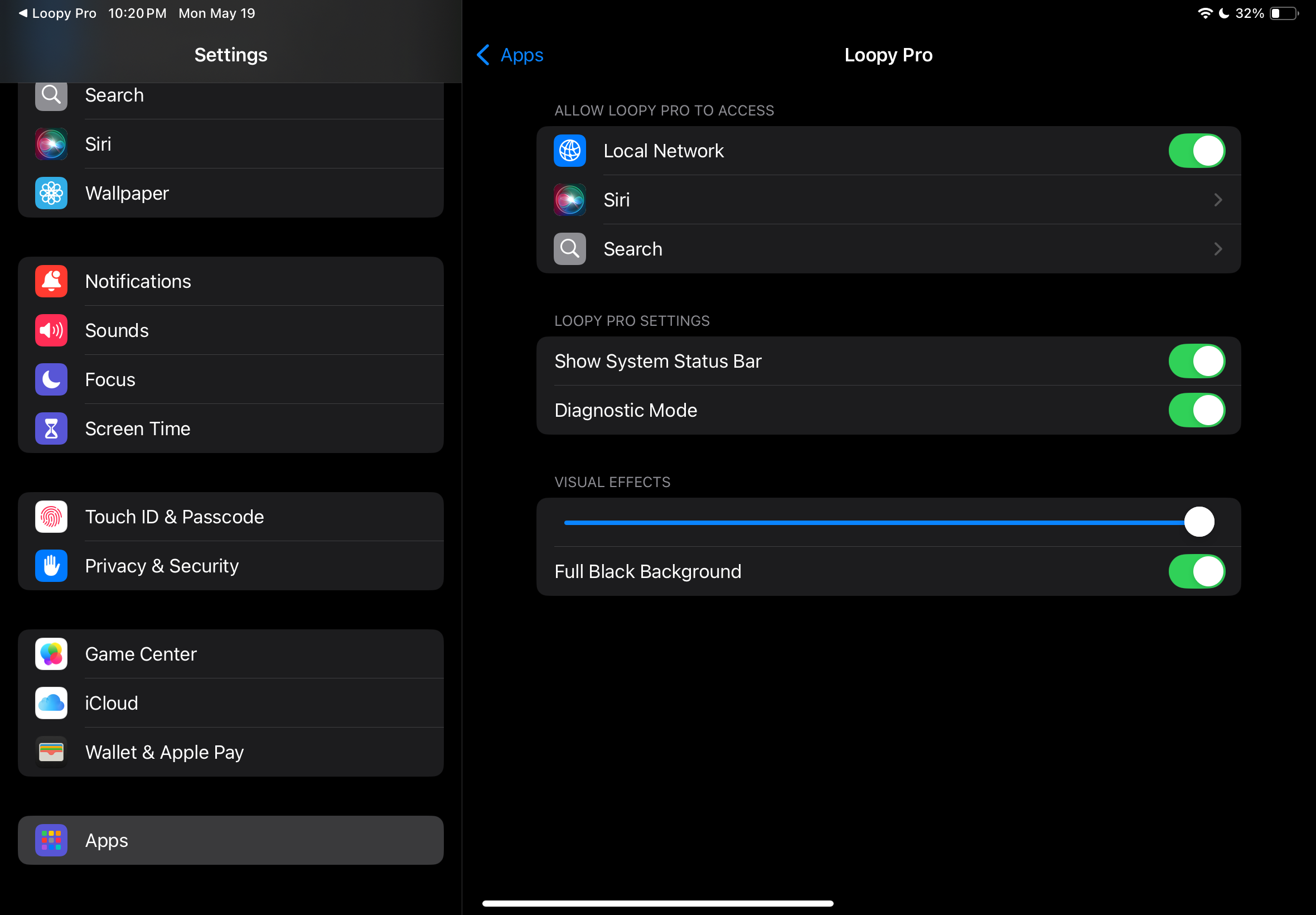1316x915 pixels.
Task: Tap the 32% battery percentage
Action: 1250,13
